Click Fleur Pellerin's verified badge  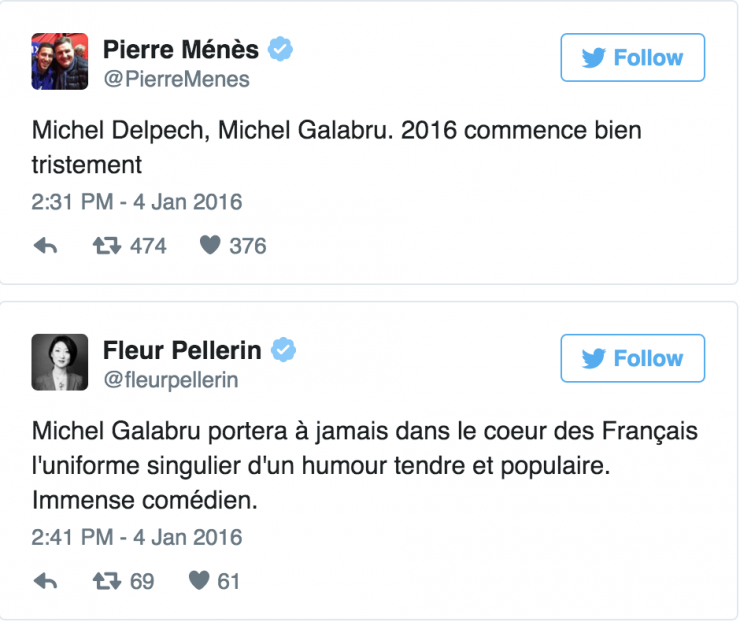click(x=284, y=350)
